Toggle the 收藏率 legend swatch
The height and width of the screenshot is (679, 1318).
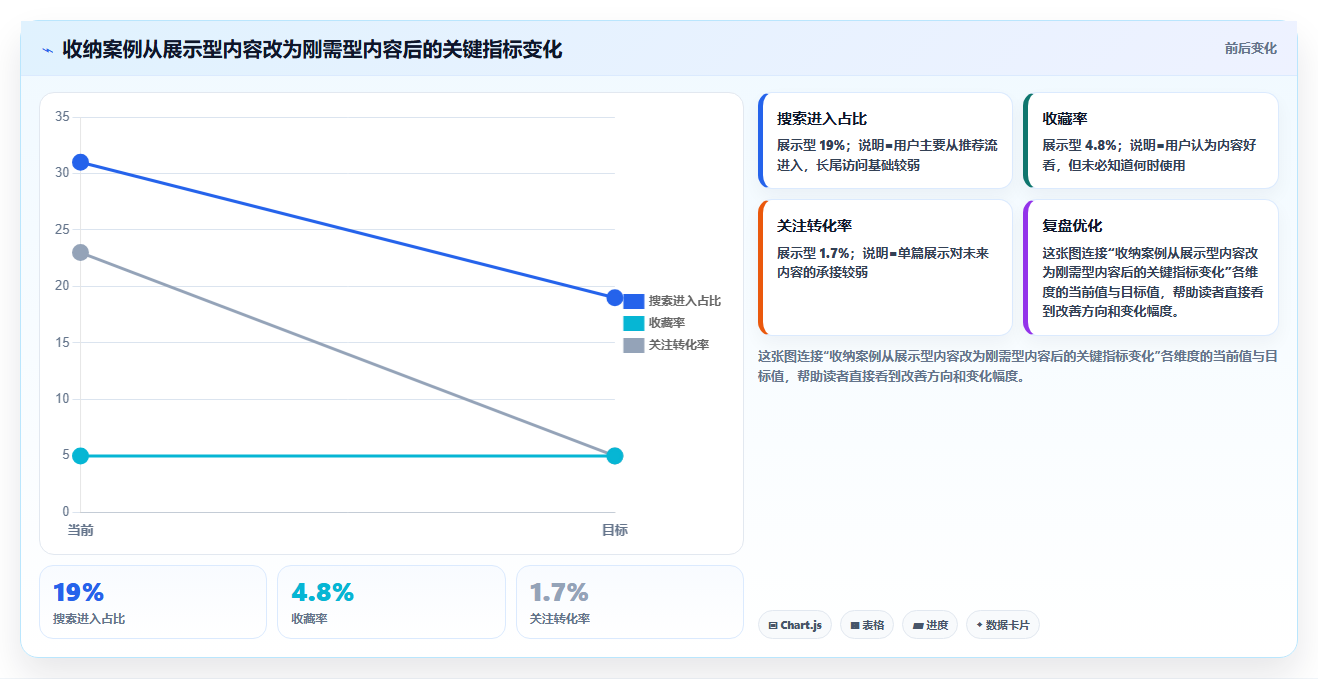(634, 323)
